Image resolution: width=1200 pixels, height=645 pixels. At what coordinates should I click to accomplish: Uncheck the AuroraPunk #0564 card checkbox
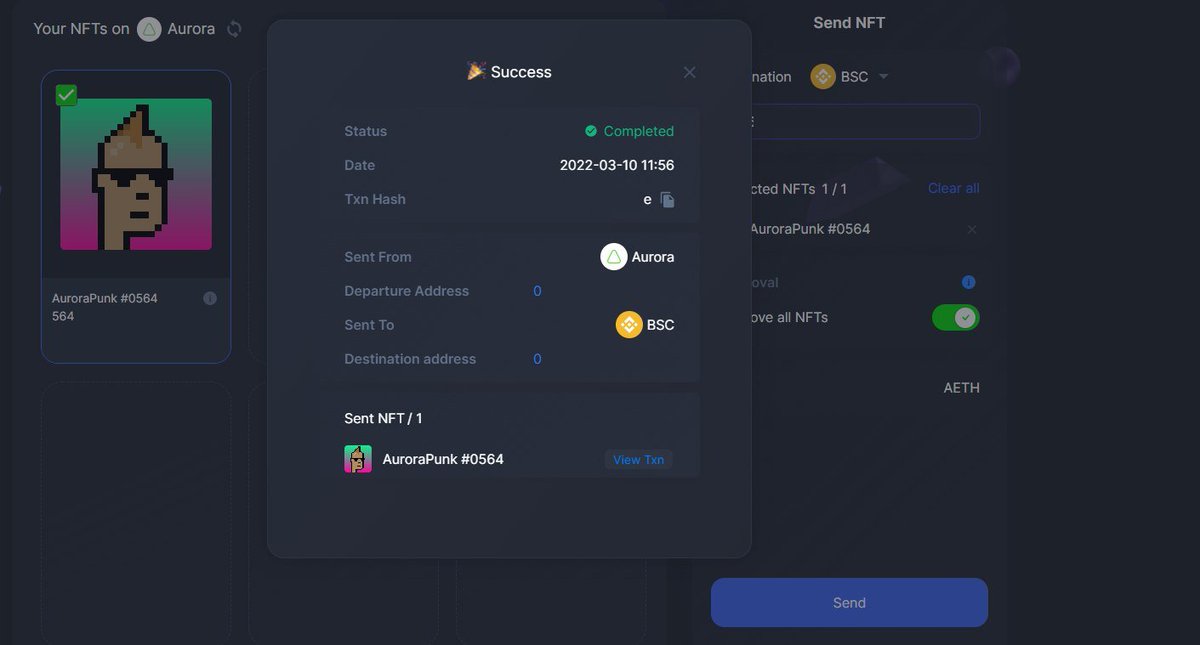click(x=66, y=95)
